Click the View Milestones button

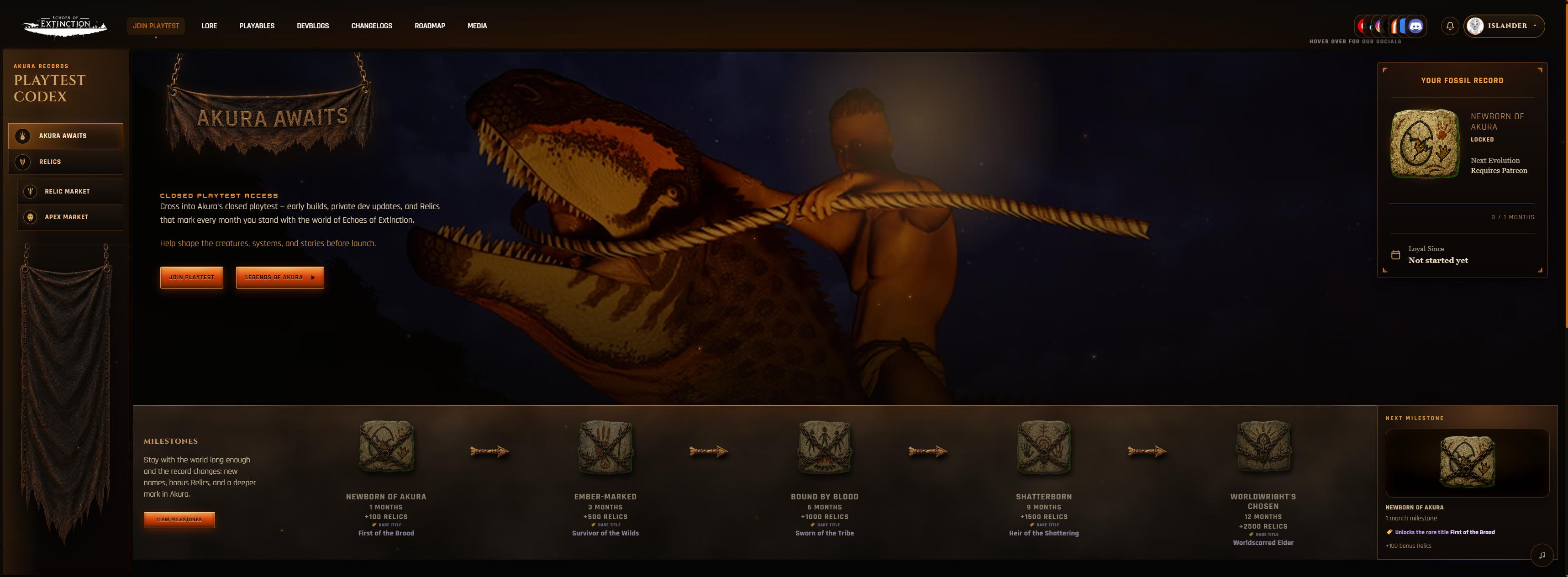click(179, 520)
